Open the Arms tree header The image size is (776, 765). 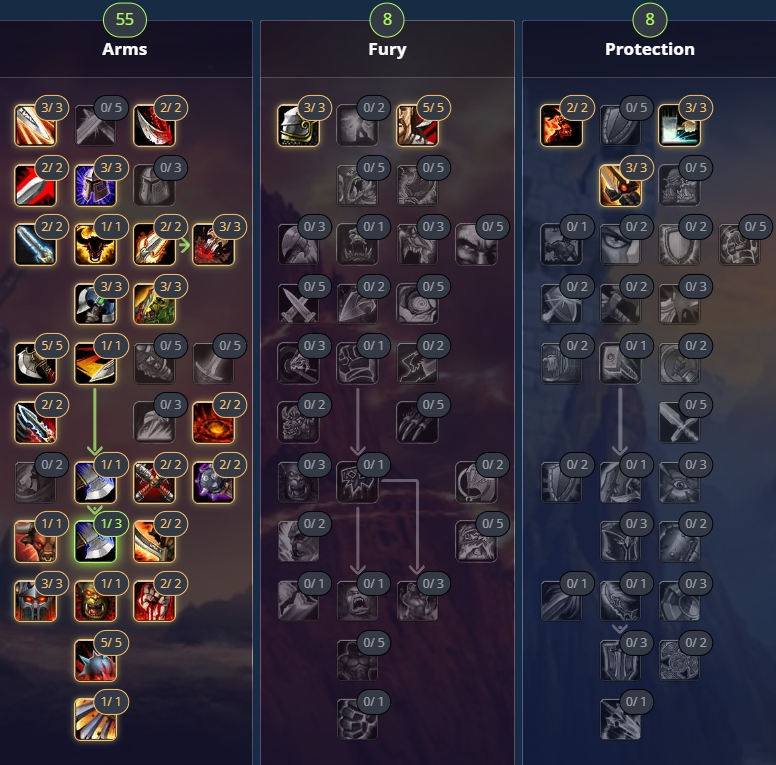point(125,49)
